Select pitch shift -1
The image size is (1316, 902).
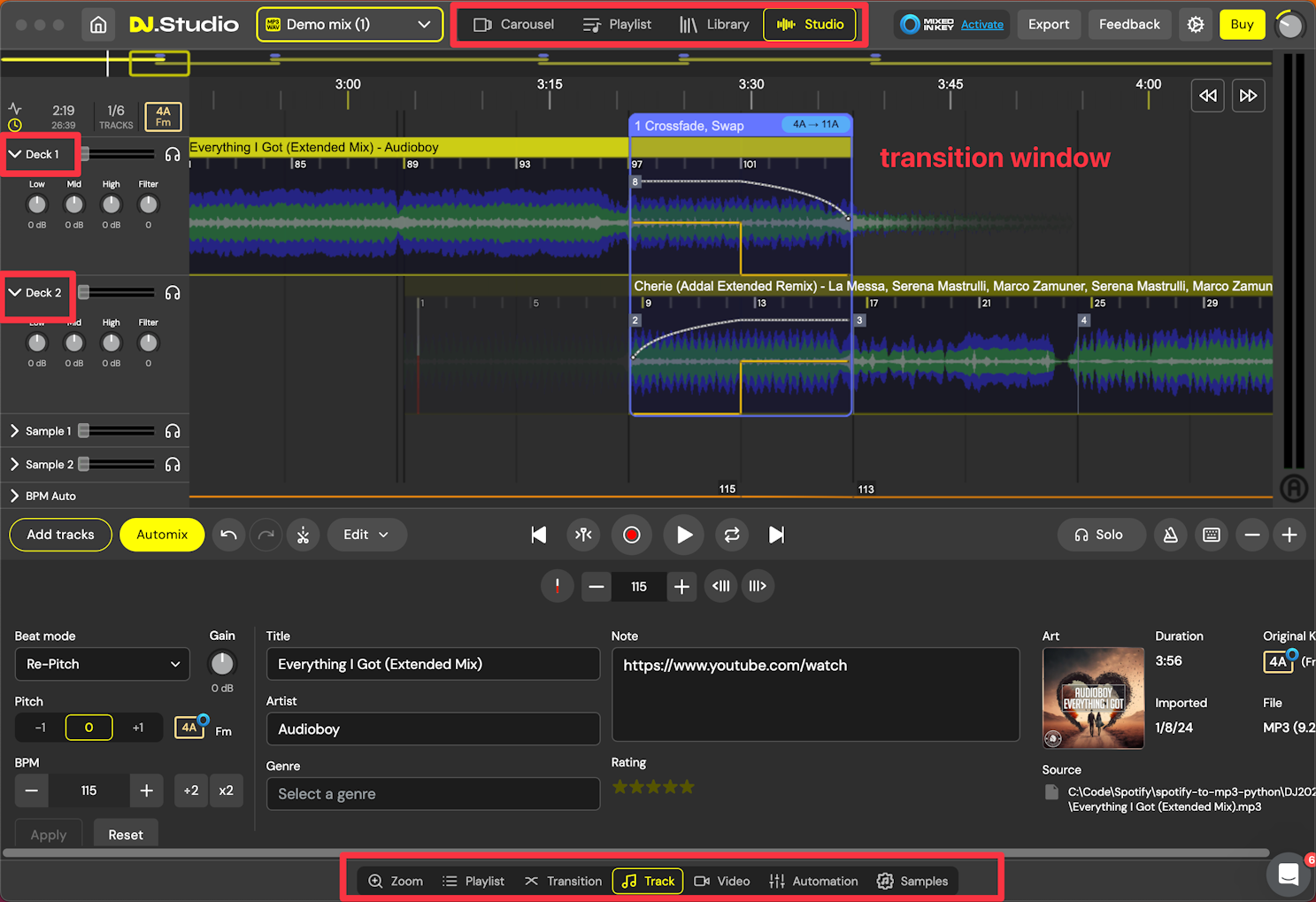[x=40, y=728]
